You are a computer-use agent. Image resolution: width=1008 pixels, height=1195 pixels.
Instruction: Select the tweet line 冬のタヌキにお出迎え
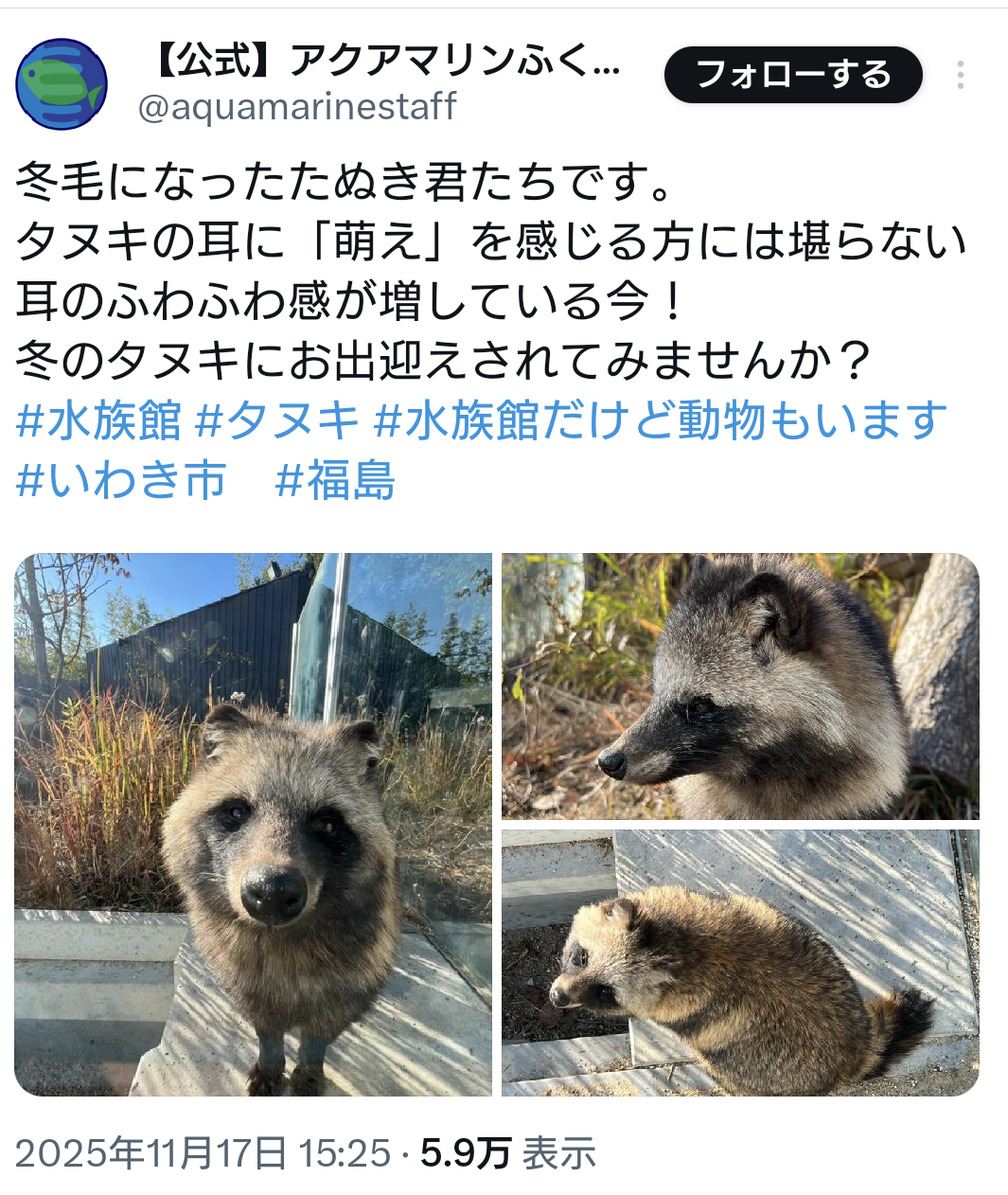[x=443, y=361]
